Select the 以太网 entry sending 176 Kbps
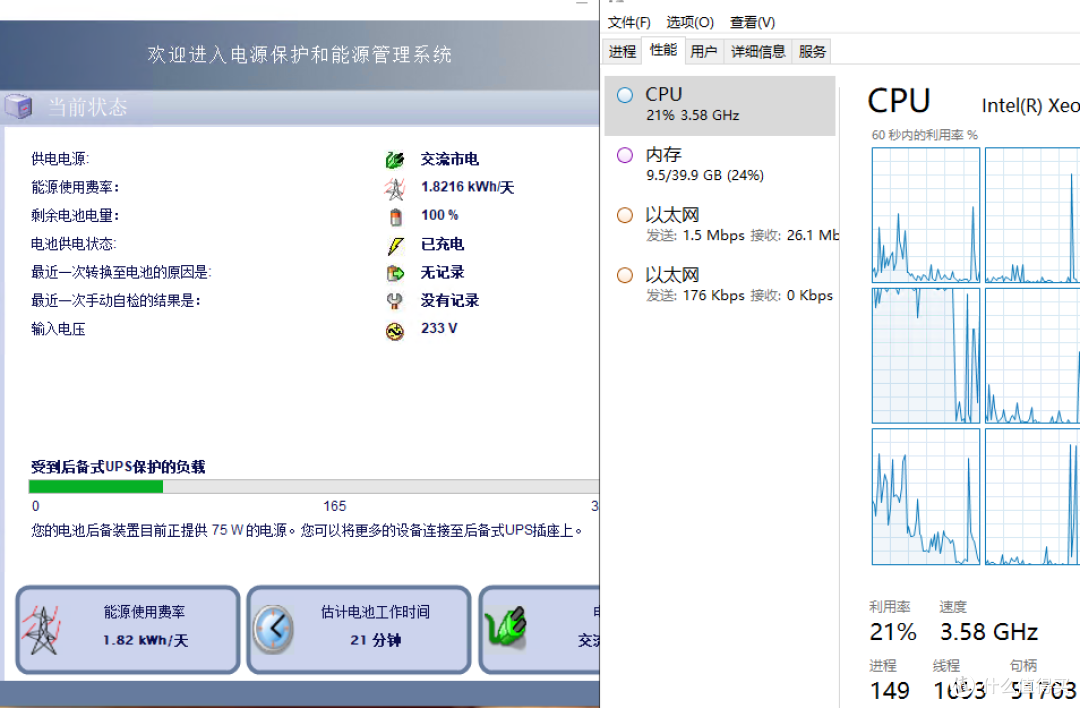 click(x=720, y=285)
